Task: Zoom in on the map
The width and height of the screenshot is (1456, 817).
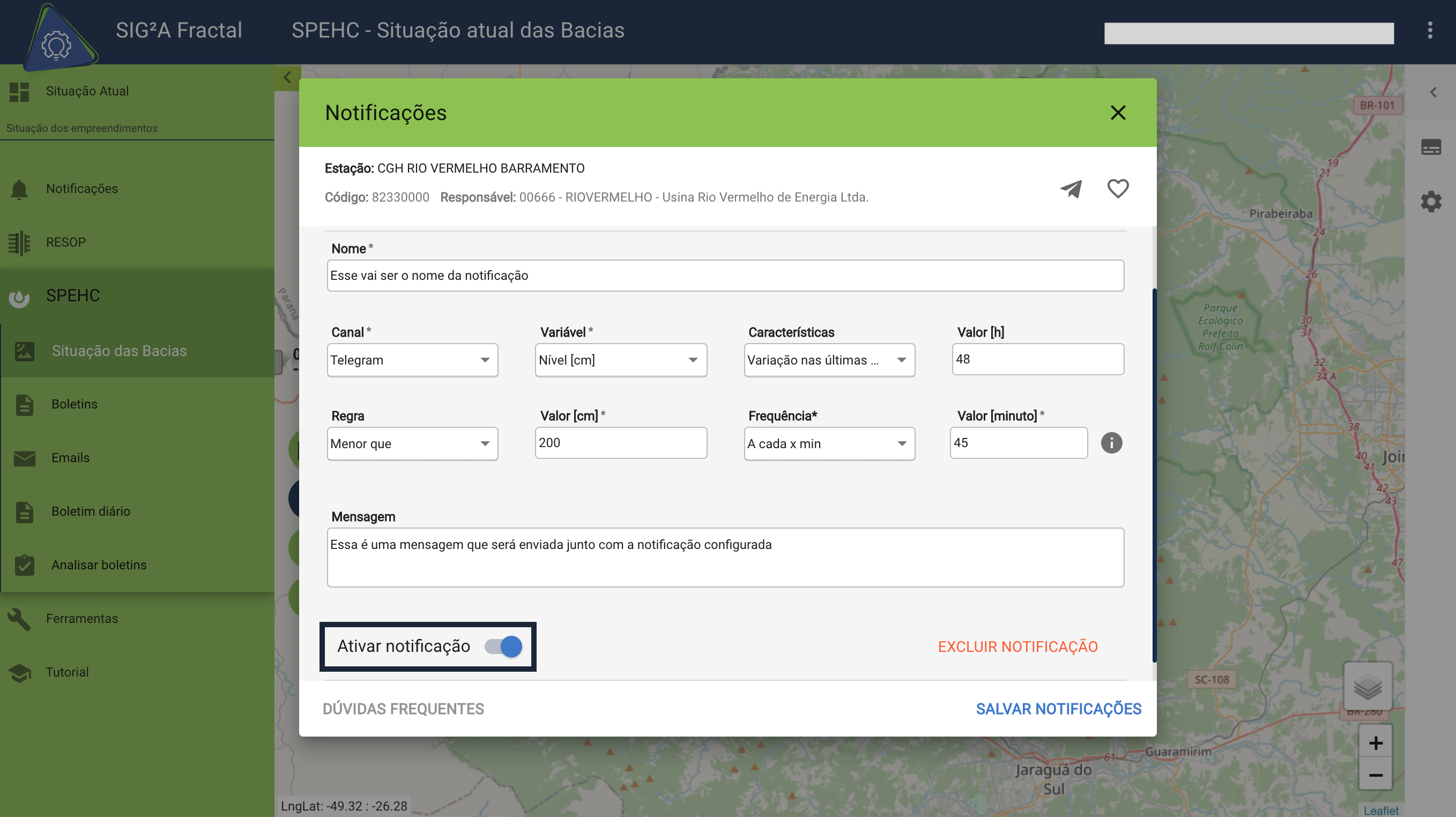Action: (x=1375, y=743)
